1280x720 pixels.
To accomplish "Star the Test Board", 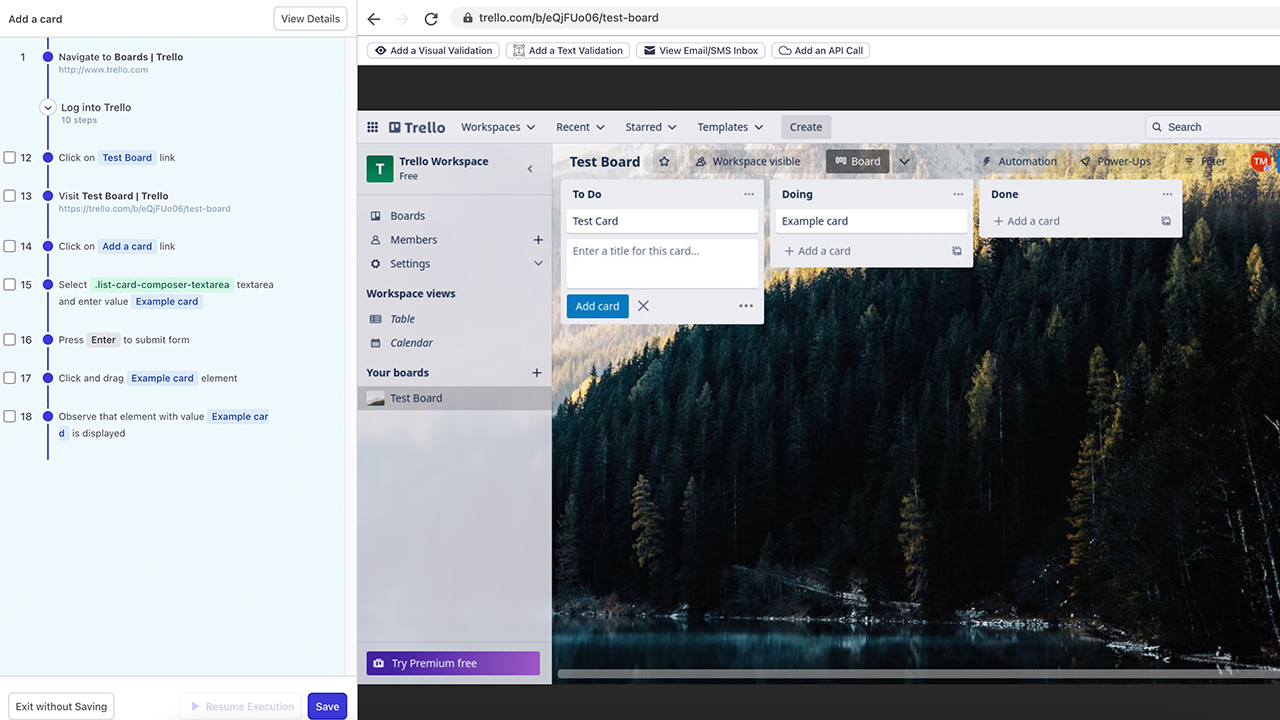I will pyautogui.click(x=664, y=162).
